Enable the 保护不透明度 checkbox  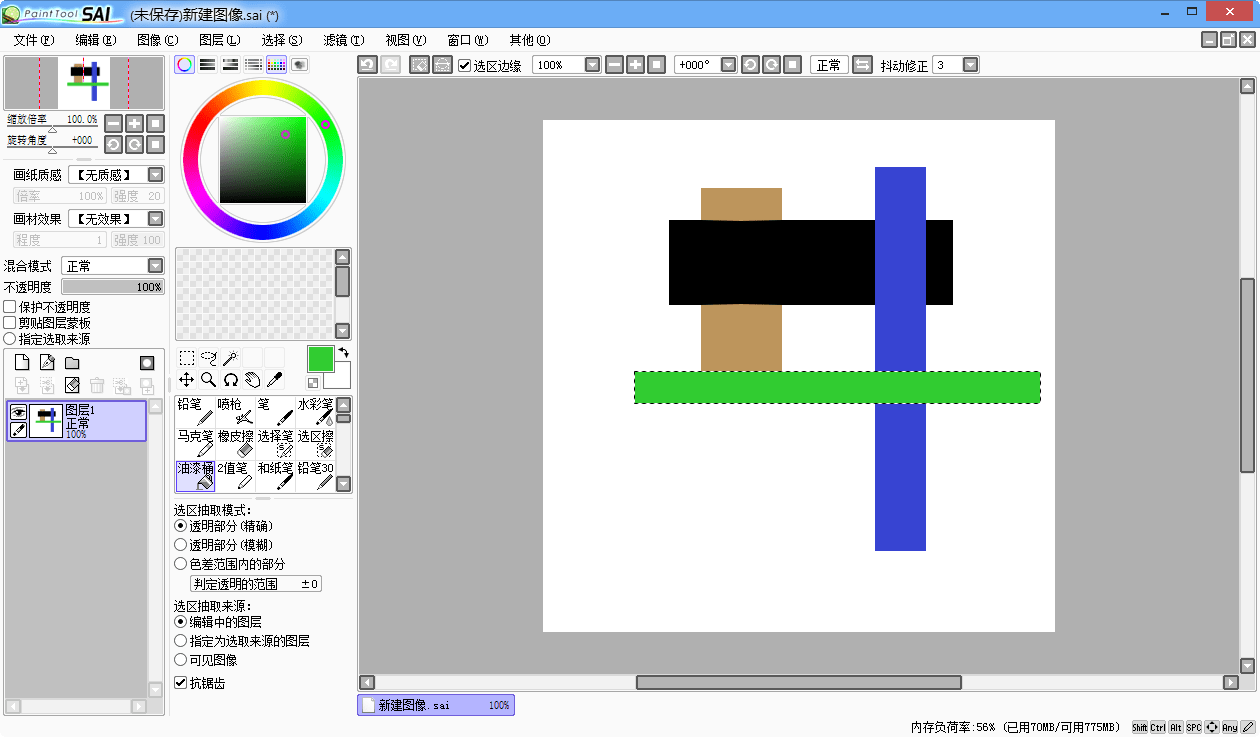pyautogui.click(x=10, y=306)
